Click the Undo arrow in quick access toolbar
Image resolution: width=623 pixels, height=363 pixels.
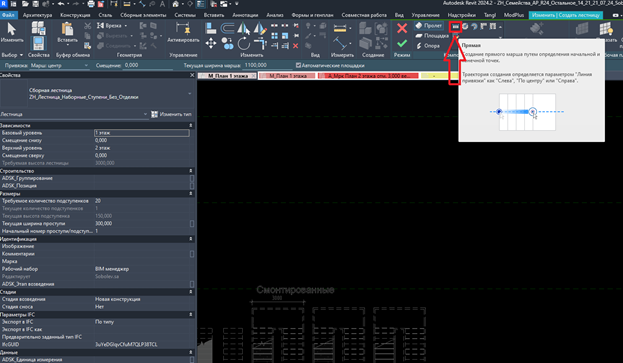coord(61,4)
